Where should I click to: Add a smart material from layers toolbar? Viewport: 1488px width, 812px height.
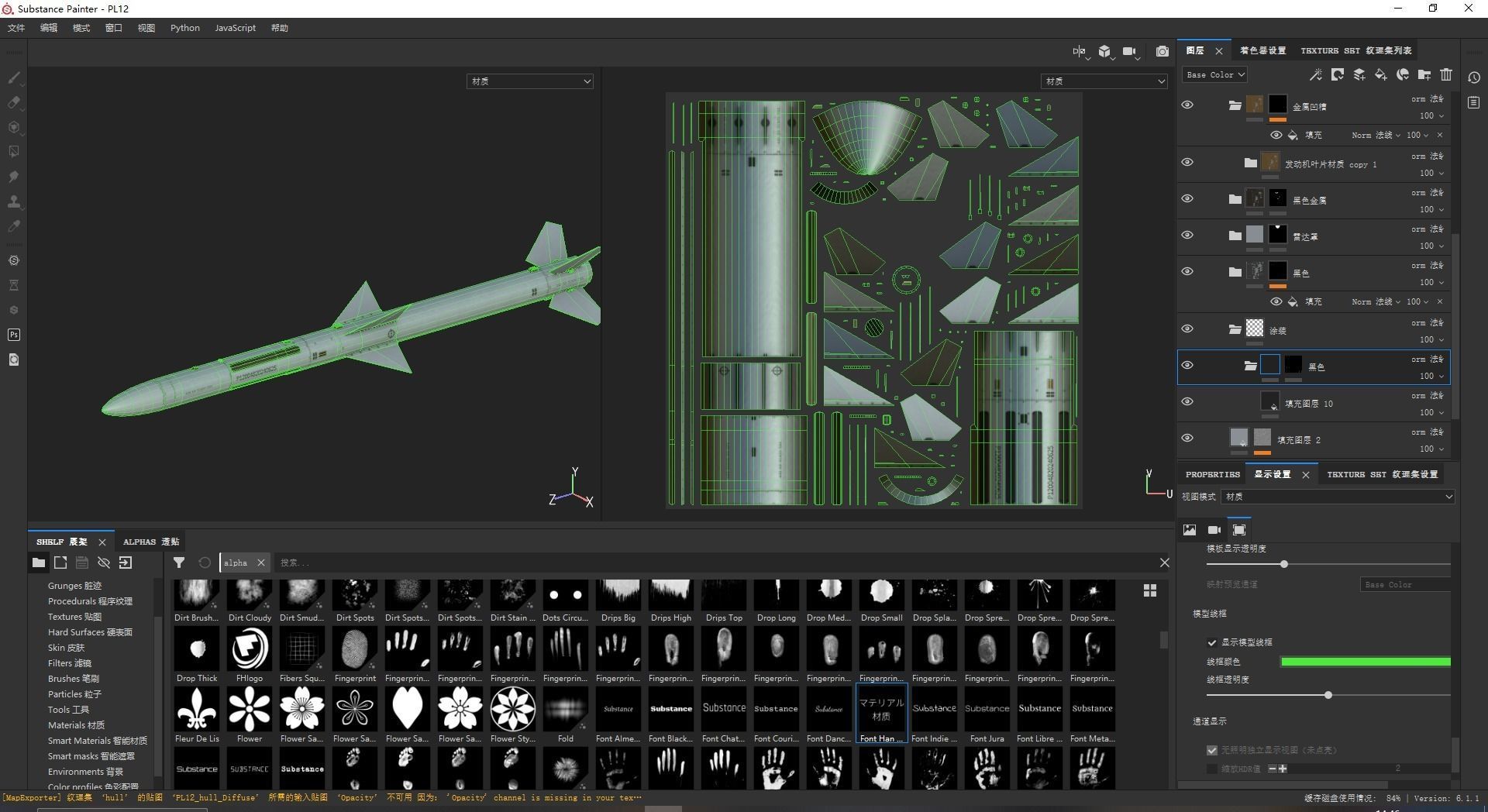pyautogui.click(x=1402, y=74)
